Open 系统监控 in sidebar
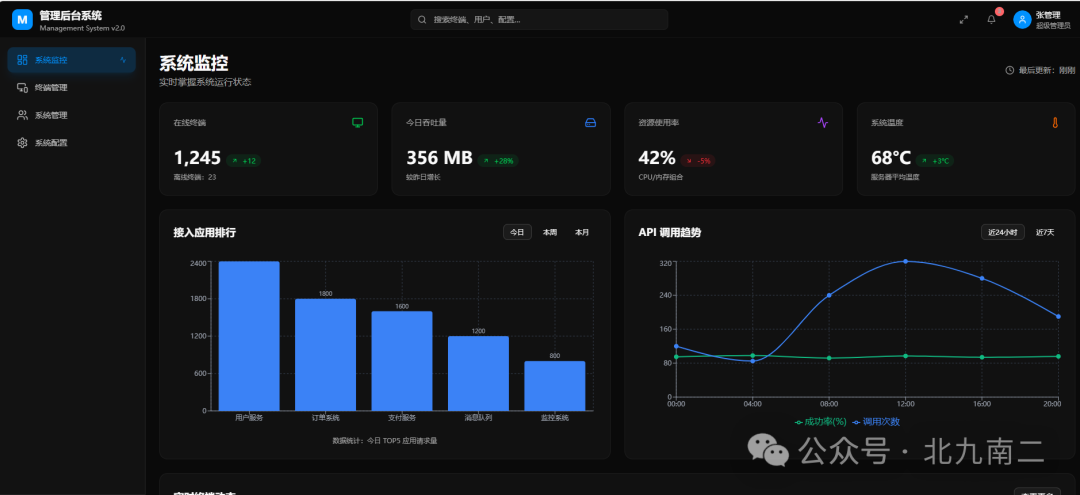1080x495 pixels. [x=72, y=60]
